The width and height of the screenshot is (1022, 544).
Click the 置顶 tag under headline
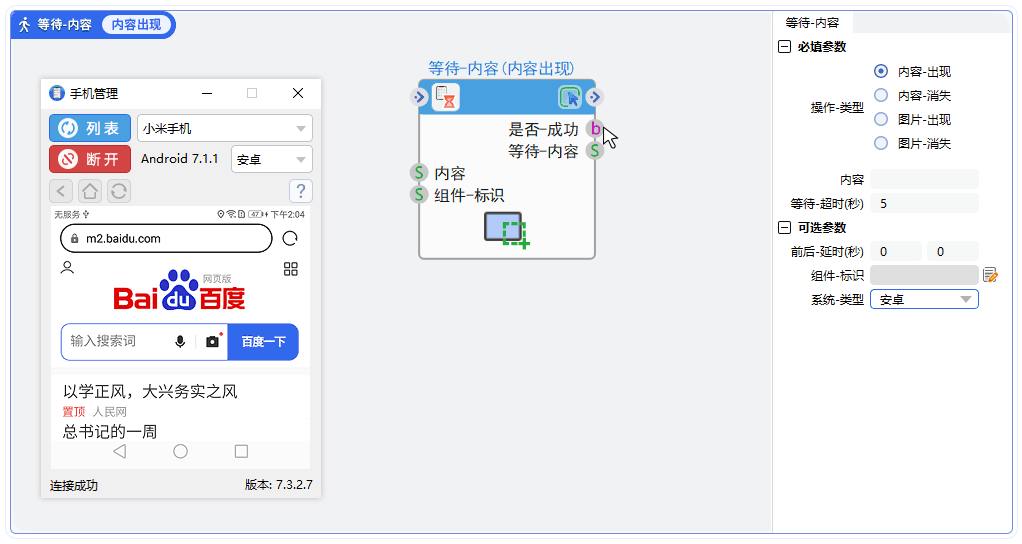coord(74,412)
